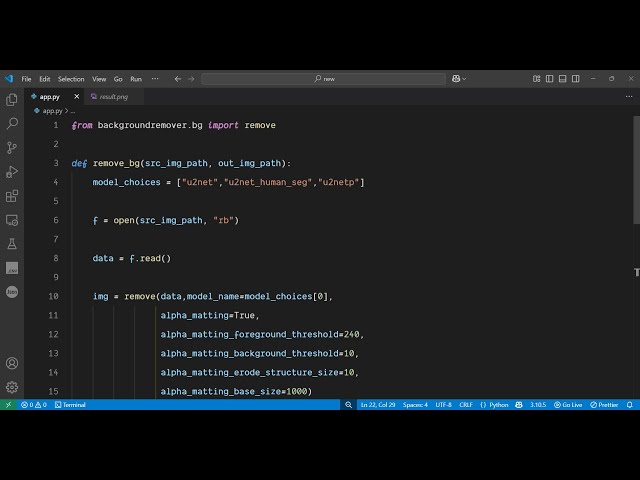640x480 pixels.
Task: Open the Explorer view in activity bar
Action: (12, 100)
